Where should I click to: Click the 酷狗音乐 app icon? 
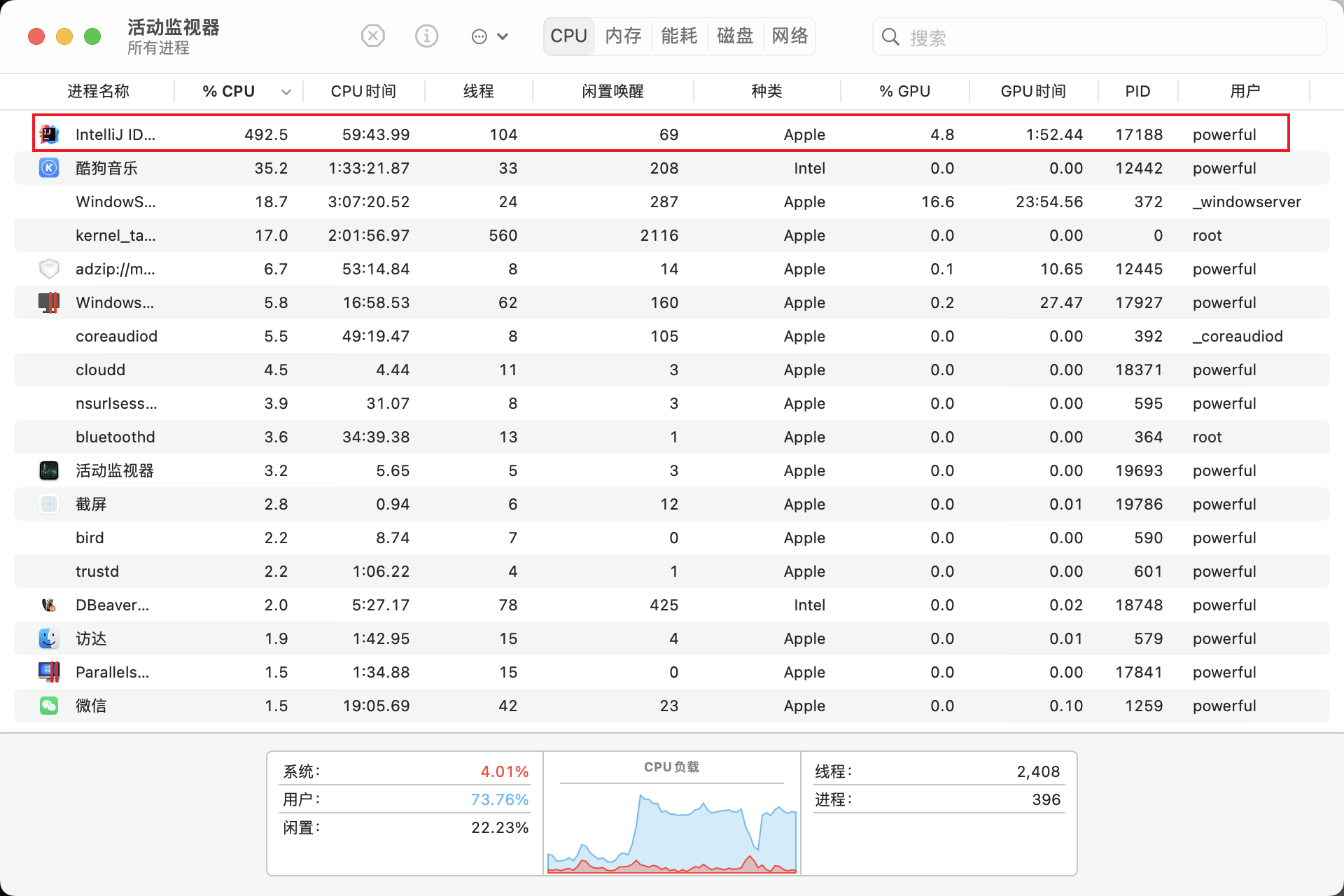coord(49,168)
